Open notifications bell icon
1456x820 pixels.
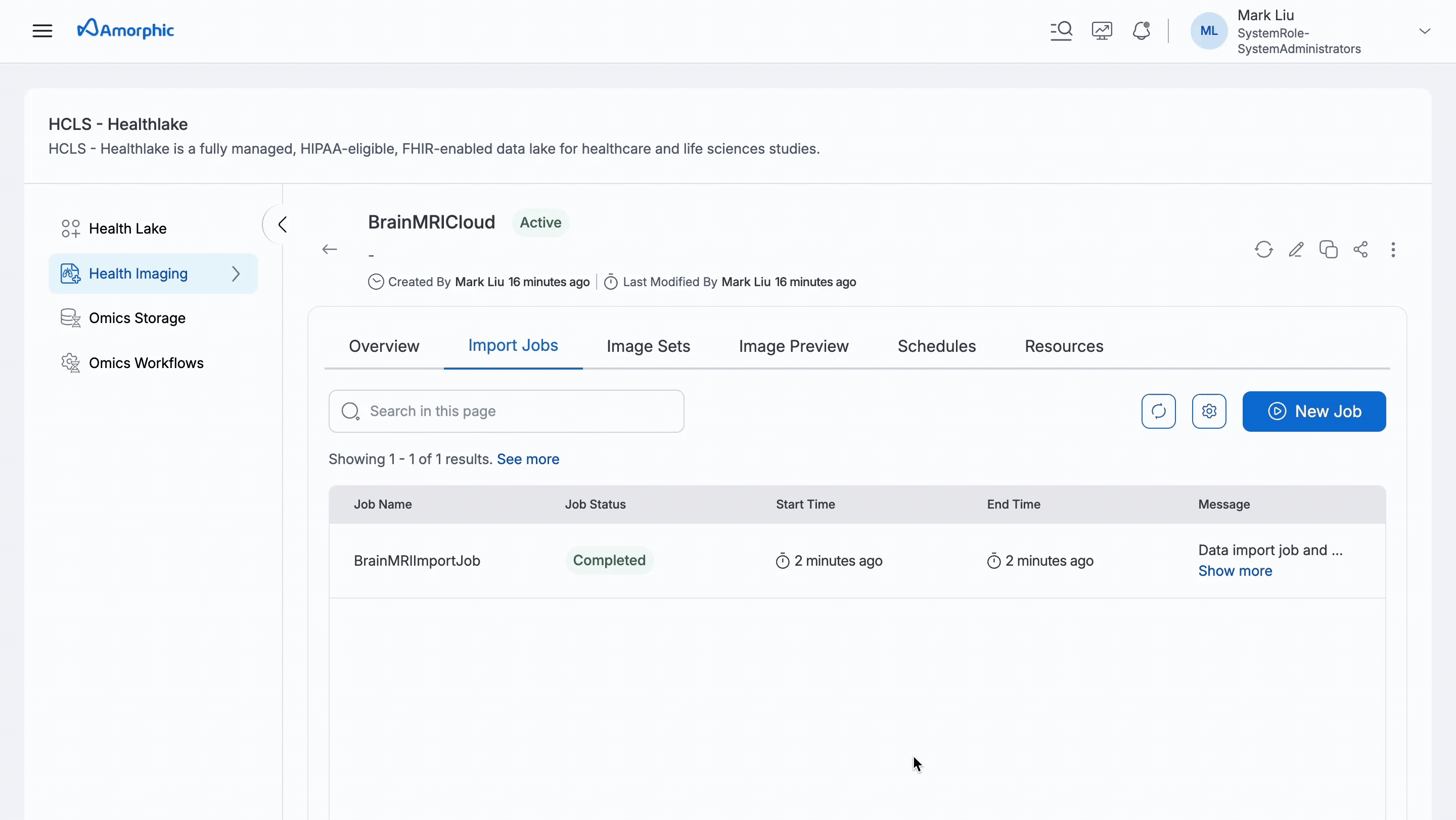[x=1141, y=30]
